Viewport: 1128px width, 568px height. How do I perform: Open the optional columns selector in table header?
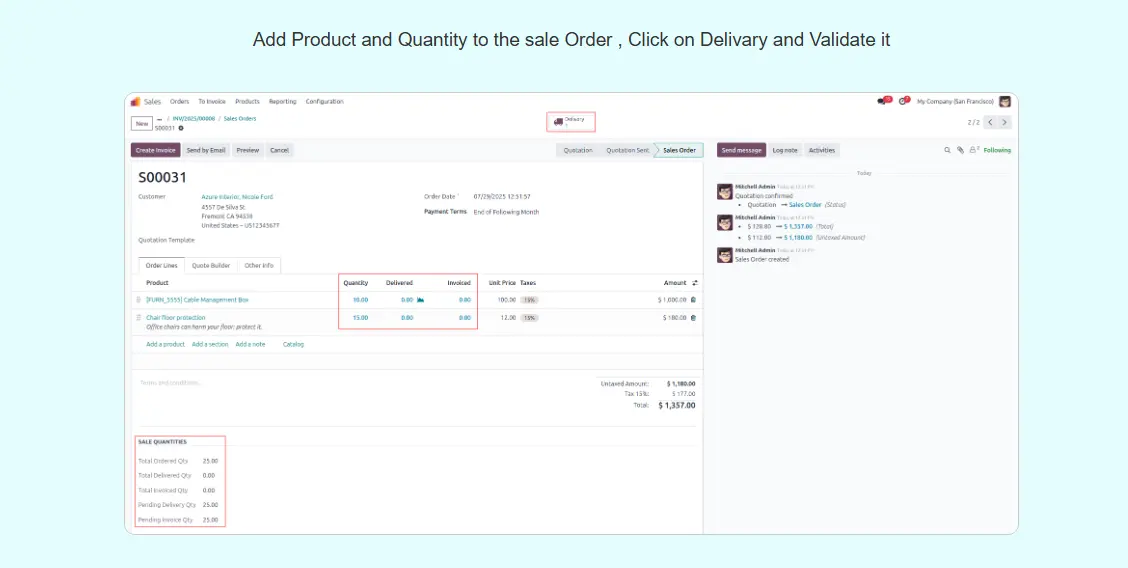point(695,283)
